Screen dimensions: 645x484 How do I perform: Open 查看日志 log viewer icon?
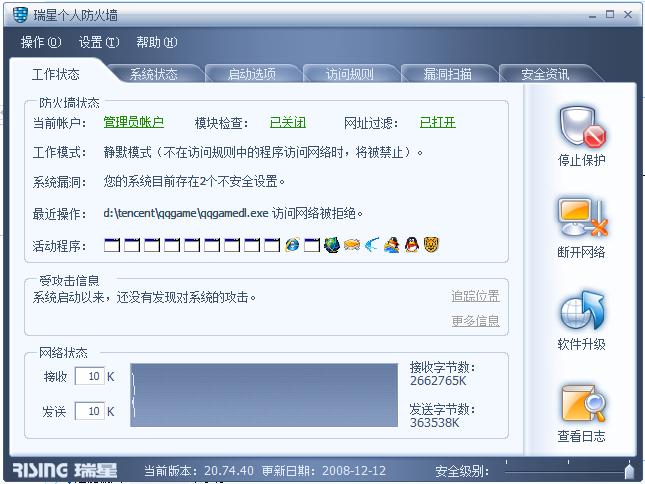[x=582, y=403]
